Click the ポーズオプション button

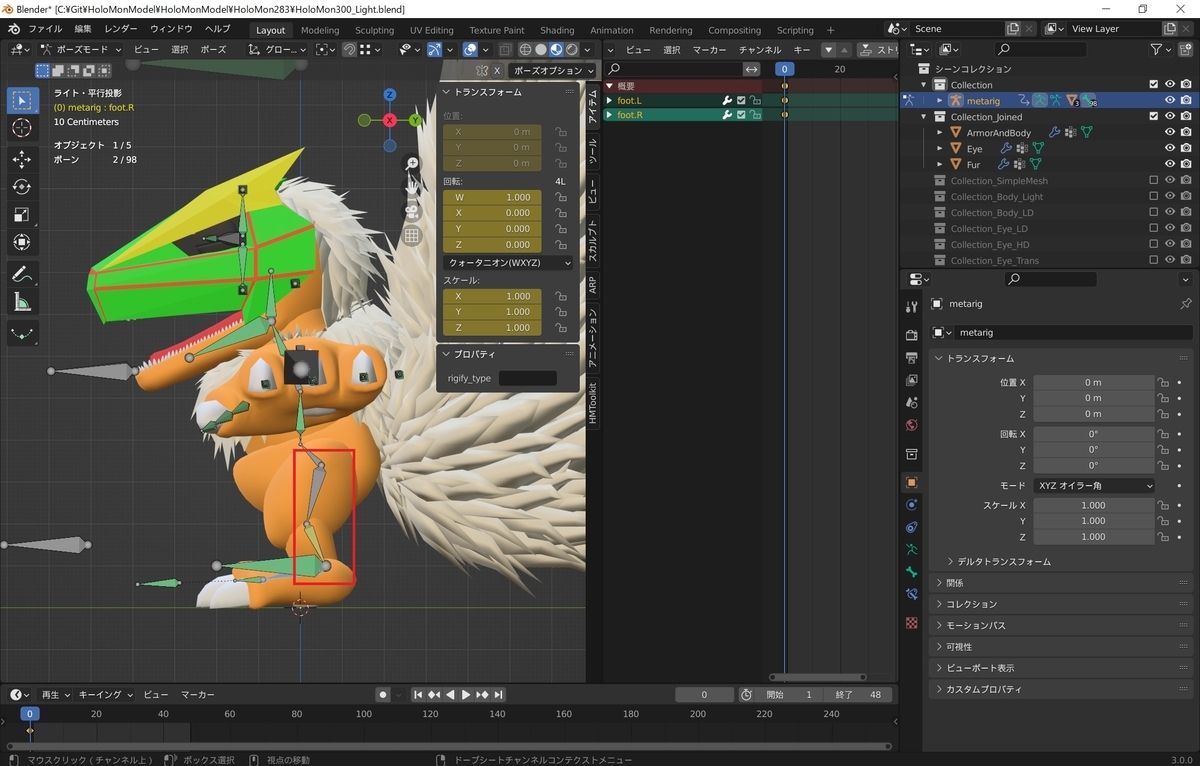tap(553, 71)
